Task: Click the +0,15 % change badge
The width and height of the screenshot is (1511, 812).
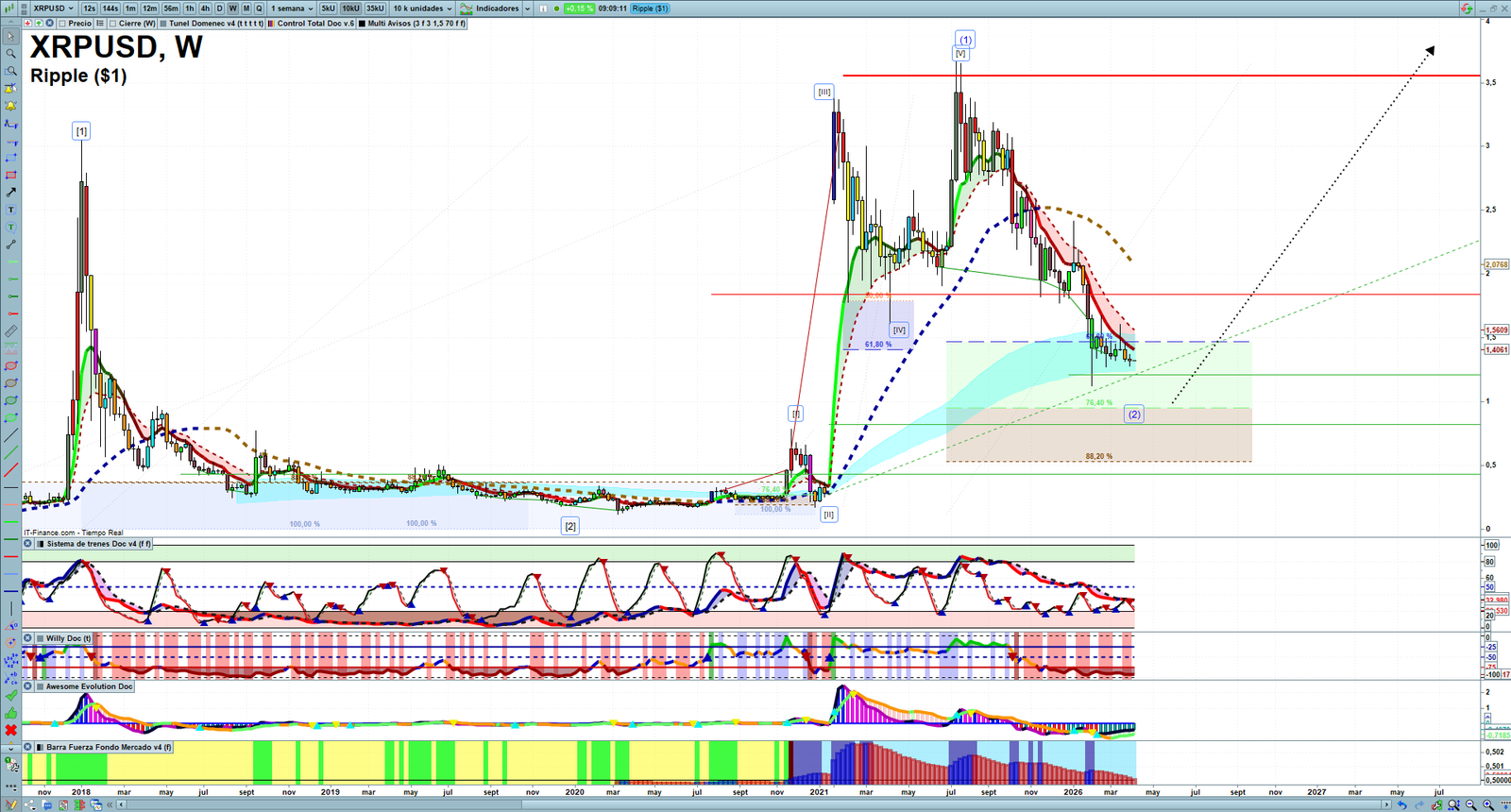Action: [580, 8]
